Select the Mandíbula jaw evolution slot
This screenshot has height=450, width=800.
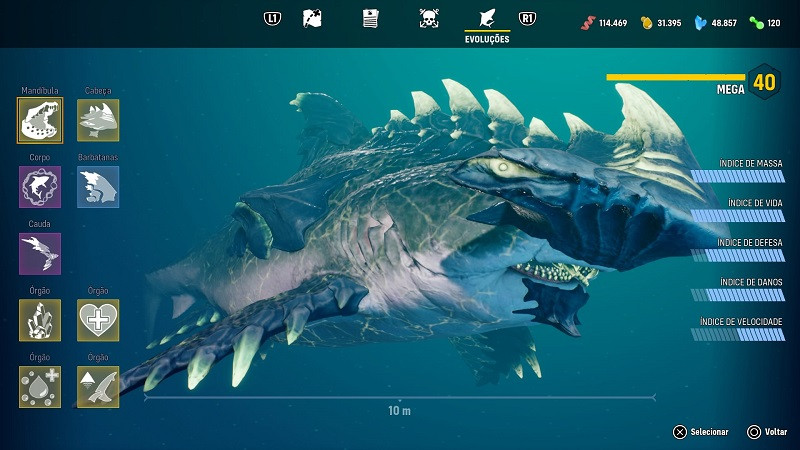pos(40,120)
